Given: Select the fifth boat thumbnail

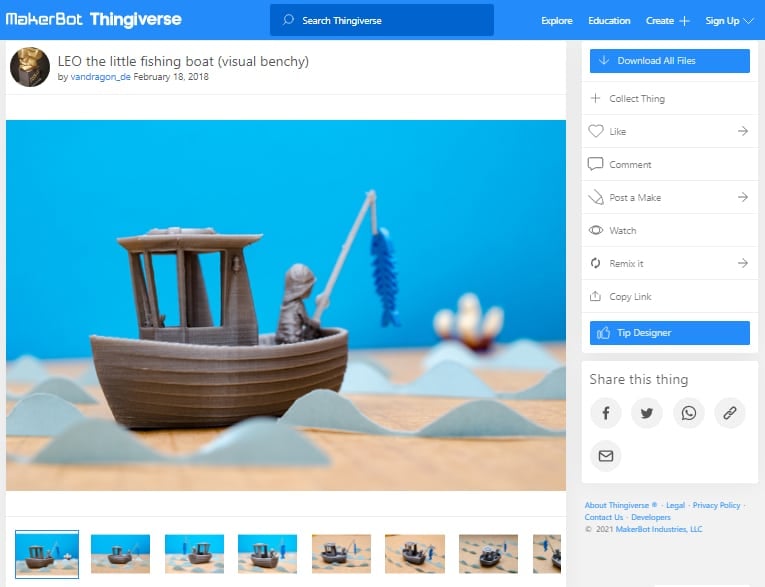Looking at the screenshot, I should click(342, 554).
